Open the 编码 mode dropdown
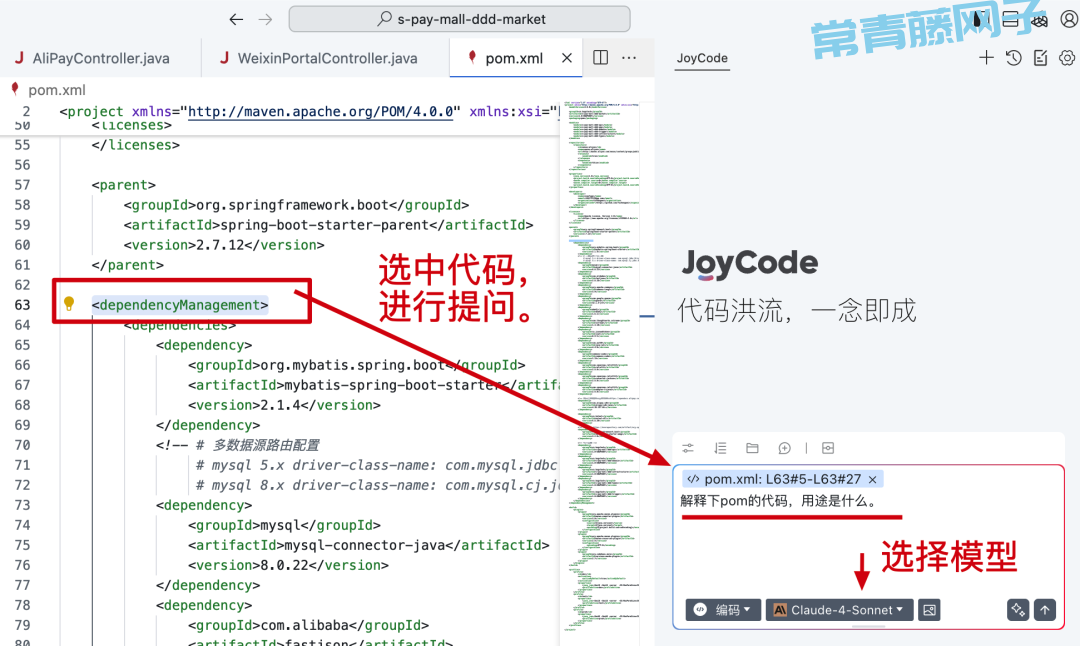This screenshot has height=646, width=1080. point(723,610)
